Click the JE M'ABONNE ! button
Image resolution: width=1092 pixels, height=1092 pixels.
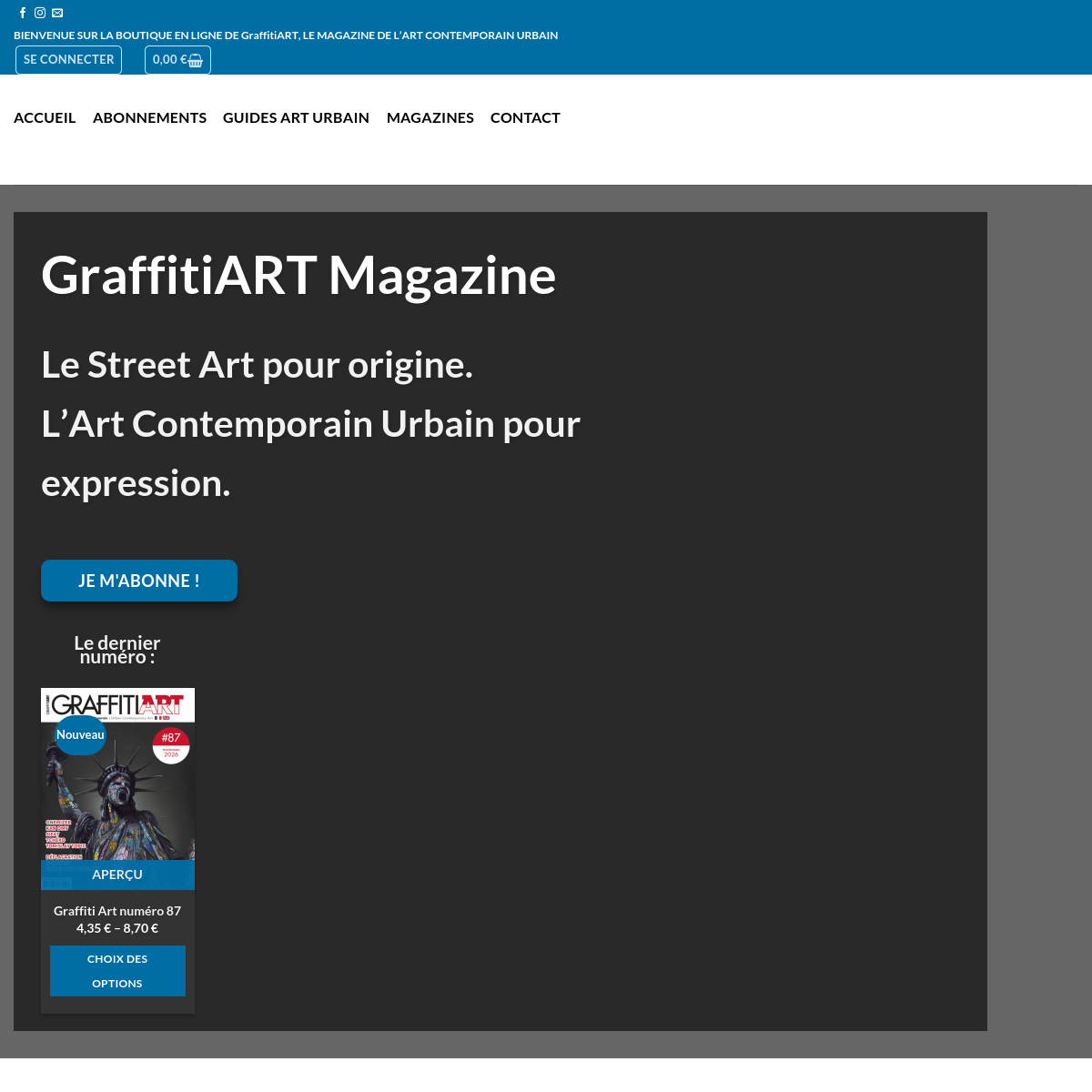(x=139, y=581)
